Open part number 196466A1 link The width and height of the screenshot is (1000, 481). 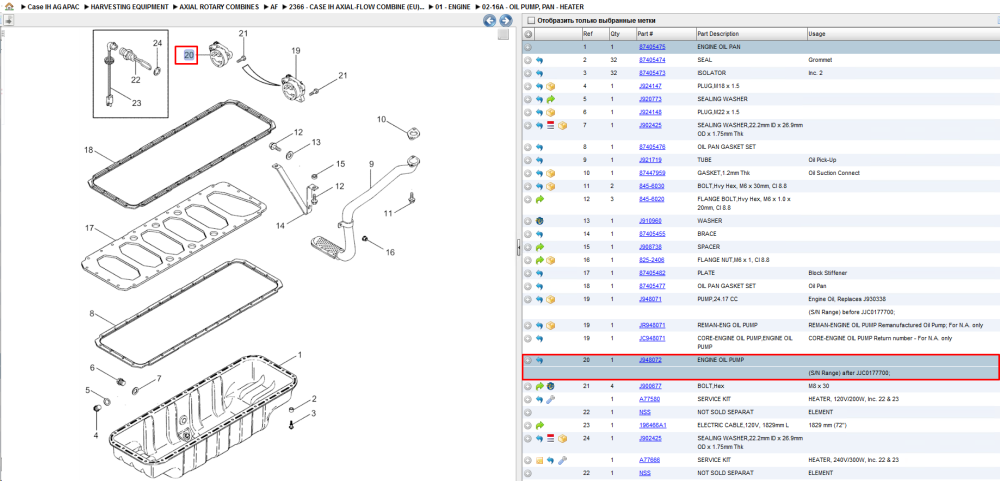coord(652,426)
